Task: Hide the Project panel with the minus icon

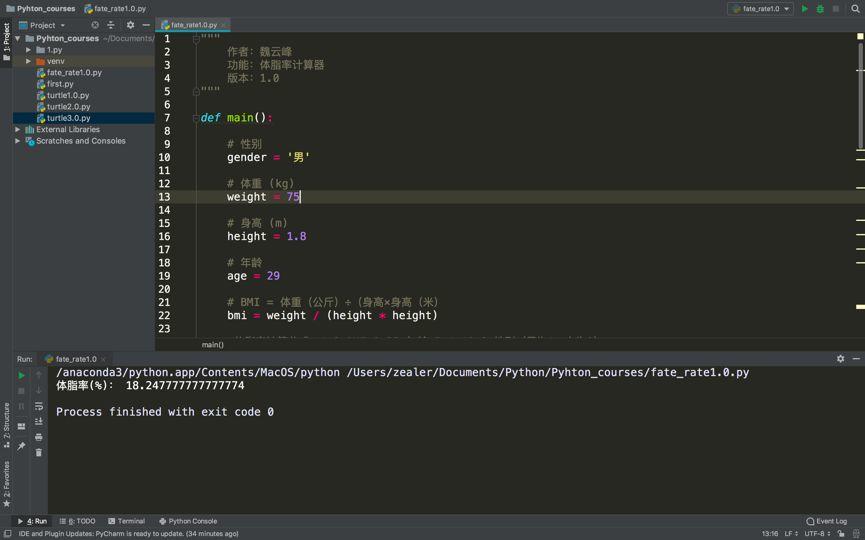Action: [x=146, y=25]
